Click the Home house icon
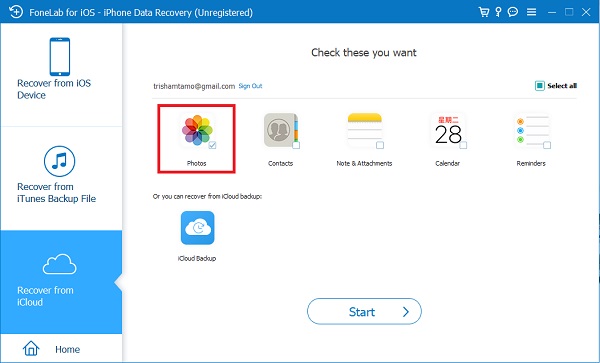Viewport: 600px width, 363px height. coord(31,348)
